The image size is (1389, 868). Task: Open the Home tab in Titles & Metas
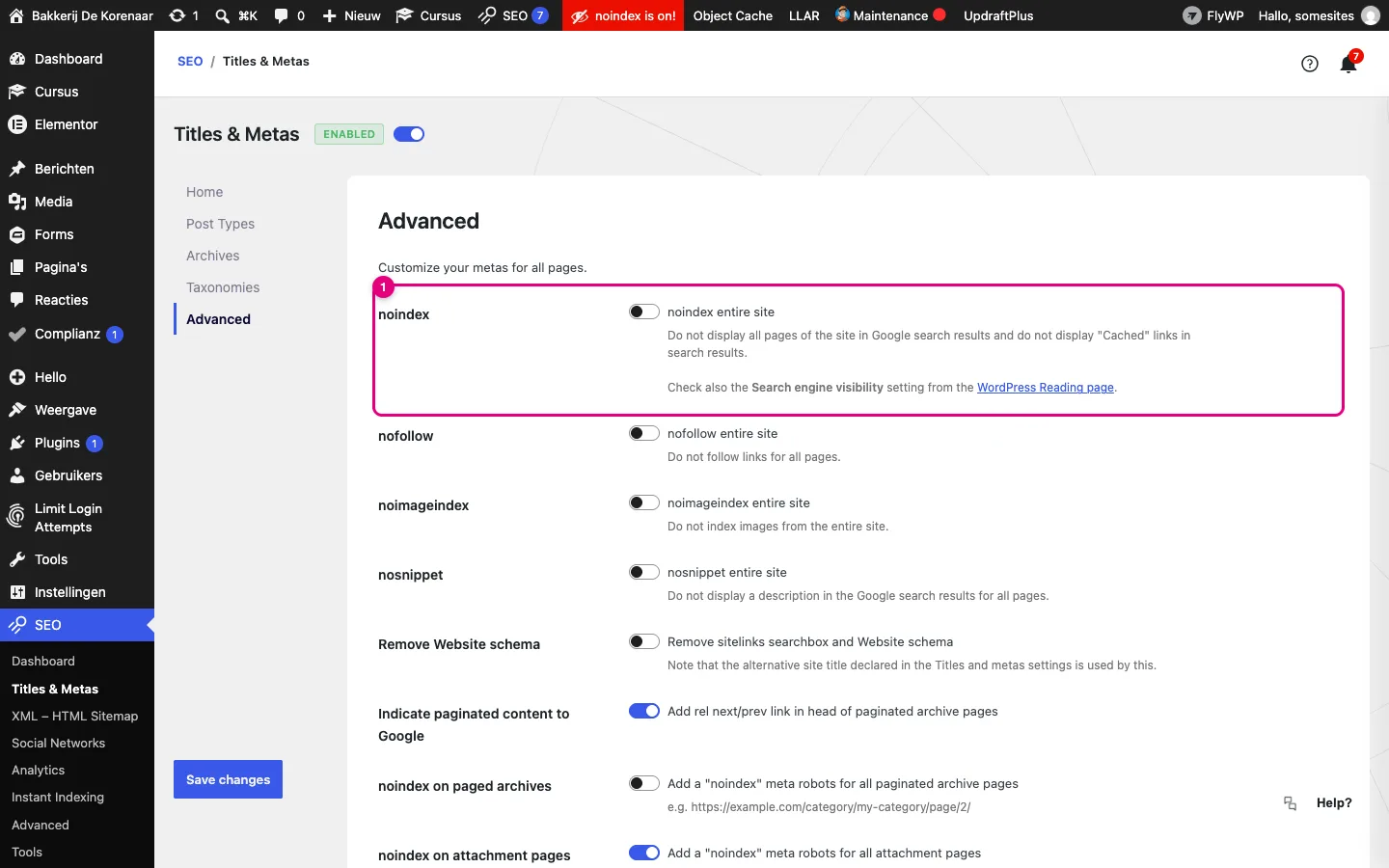pos(204,192)
